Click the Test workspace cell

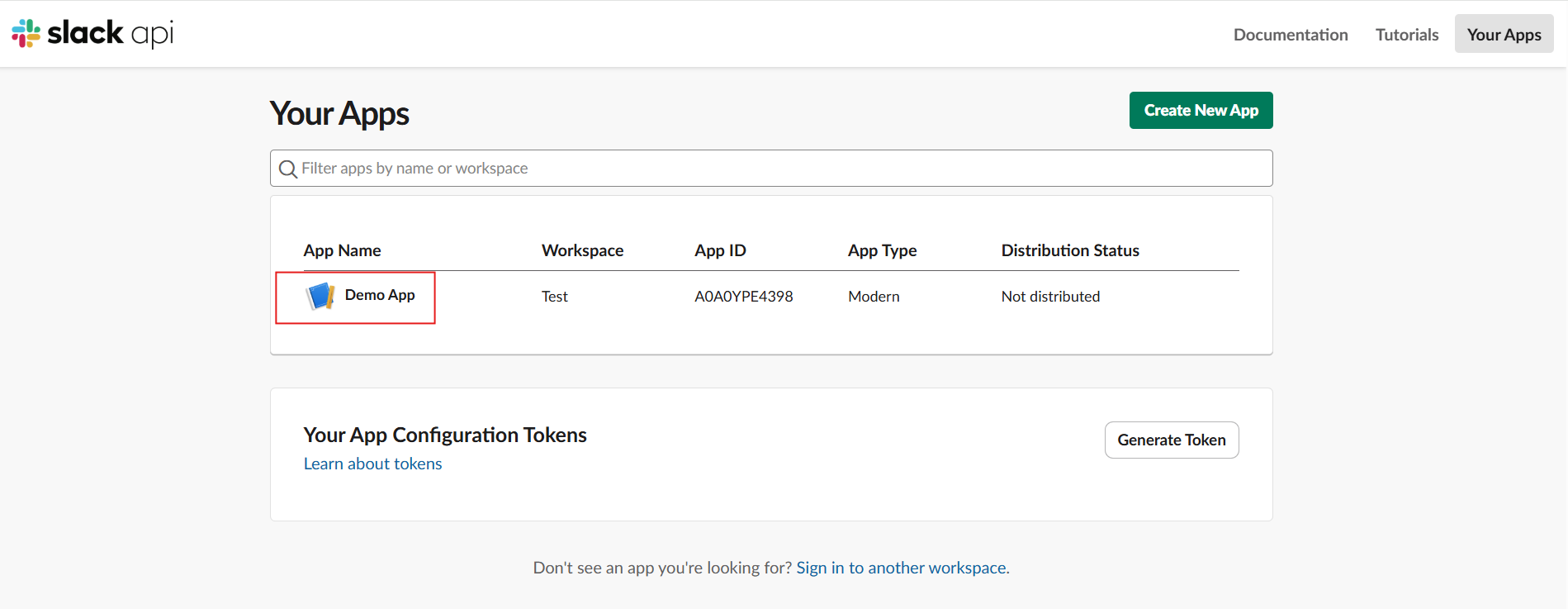[554, 297]
